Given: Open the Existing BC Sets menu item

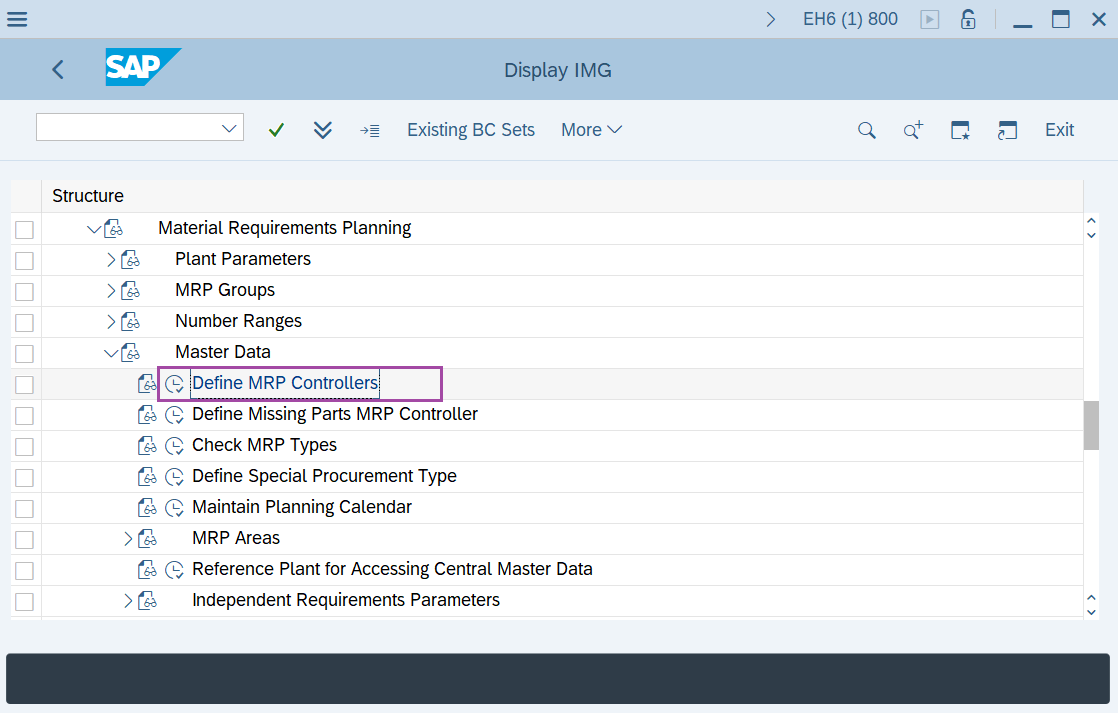Looking at the screenshot, I should point(470,129).
